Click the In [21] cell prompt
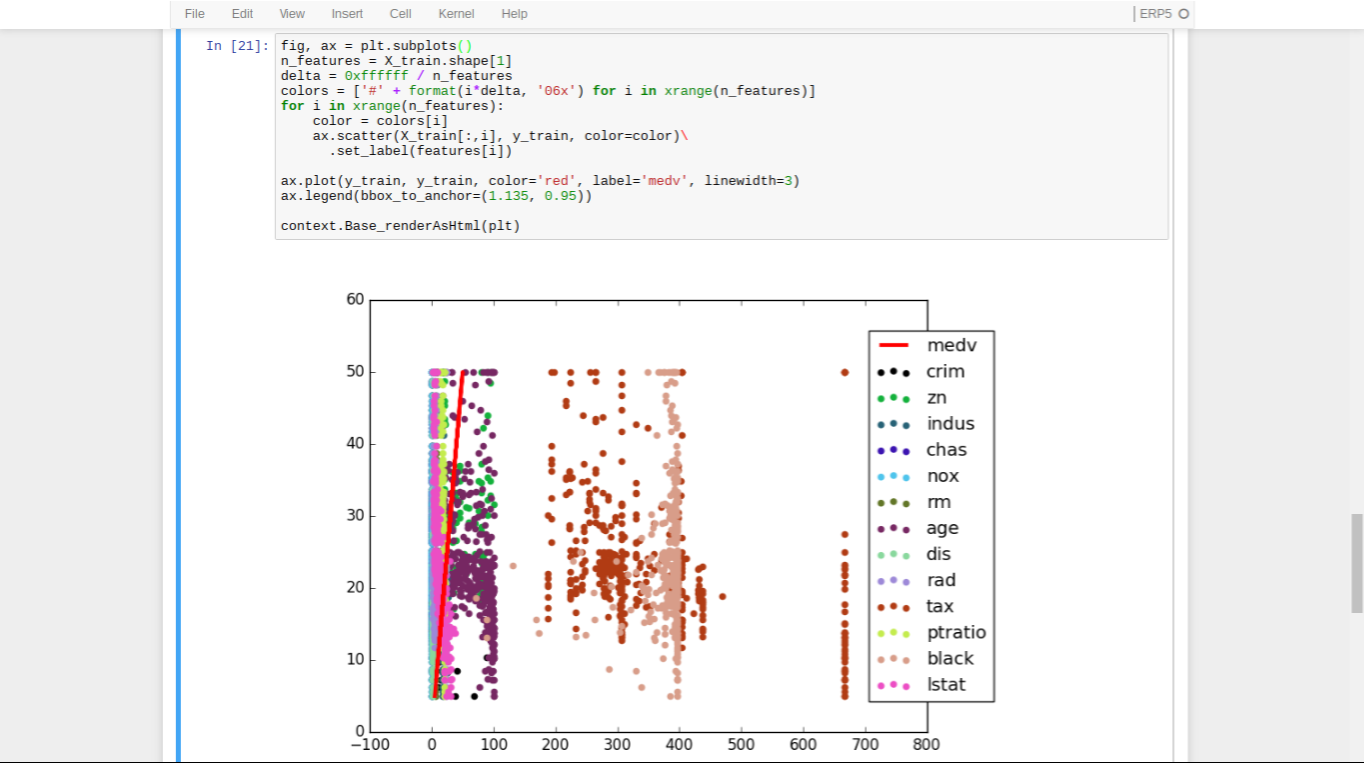This screenshot has height=763, width=1364. (x=237, y=46)
